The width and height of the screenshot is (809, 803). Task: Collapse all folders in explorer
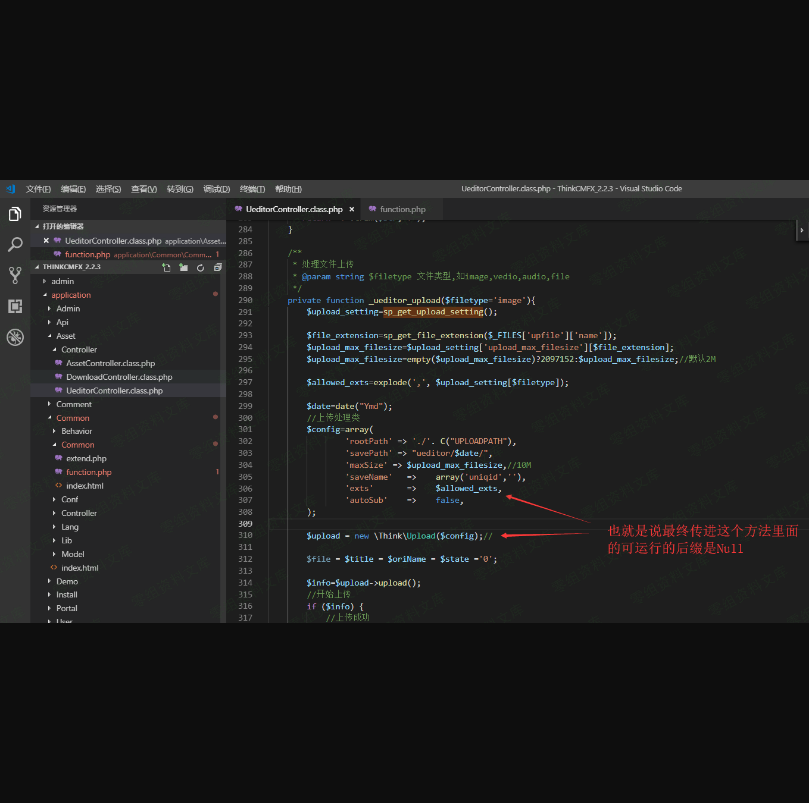pos(217,268)
